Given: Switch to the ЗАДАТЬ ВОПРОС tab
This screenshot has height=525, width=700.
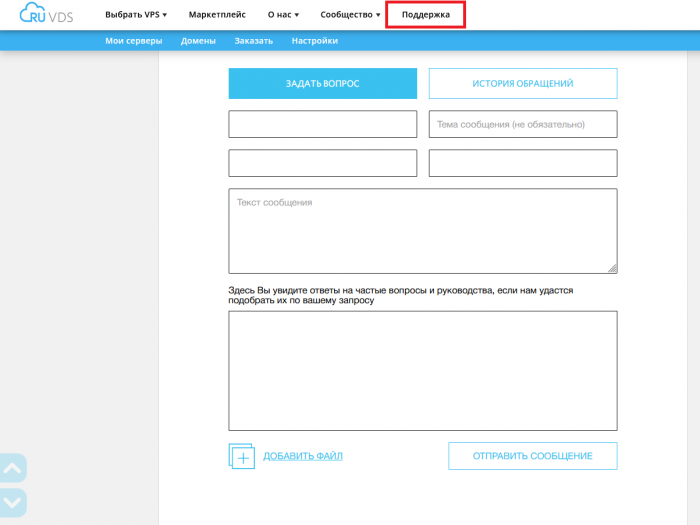Looking at the screenshot, I should [x=322, y=84].
